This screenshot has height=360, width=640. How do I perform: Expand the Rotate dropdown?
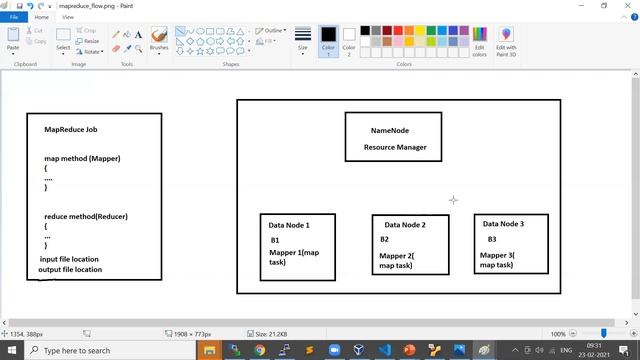(x=89, y=52)
